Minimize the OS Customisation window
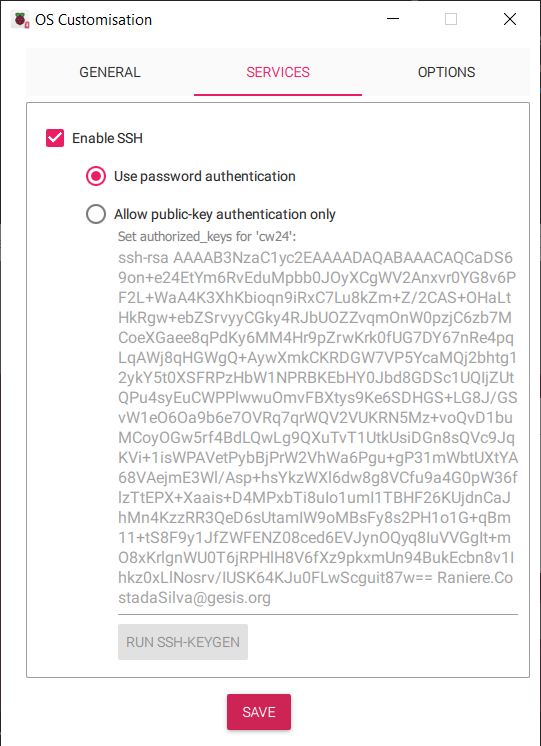Screen dimensions: 541x746 [x=393, y=19]
